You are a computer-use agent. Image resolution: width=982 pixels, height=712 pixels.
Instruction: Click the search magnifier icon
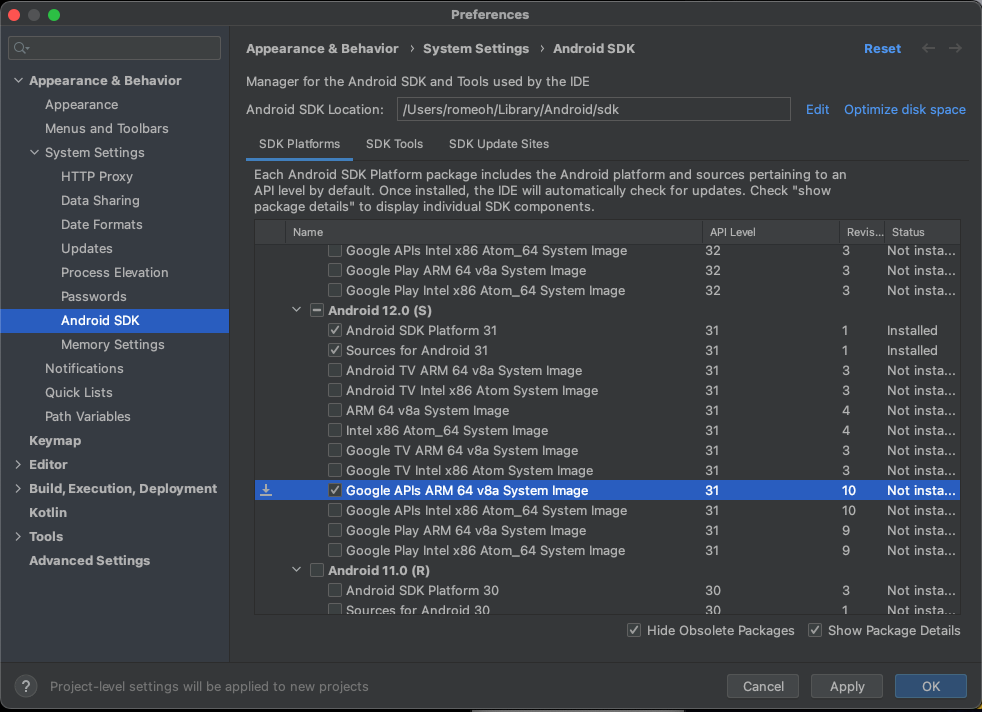click(x=21, y=48)
